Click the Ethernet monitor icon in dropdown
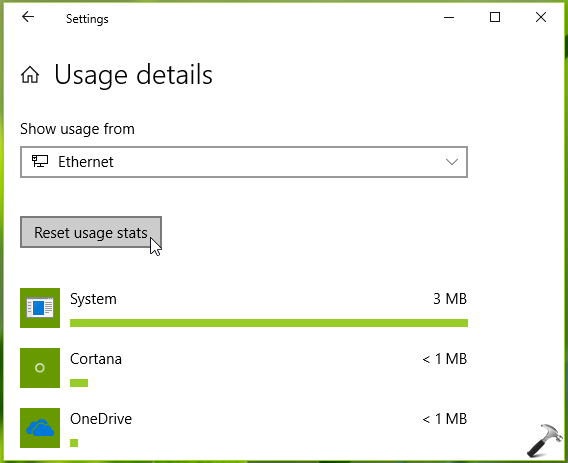The width and height of the screenshot is (568, 463). (40, 161)
